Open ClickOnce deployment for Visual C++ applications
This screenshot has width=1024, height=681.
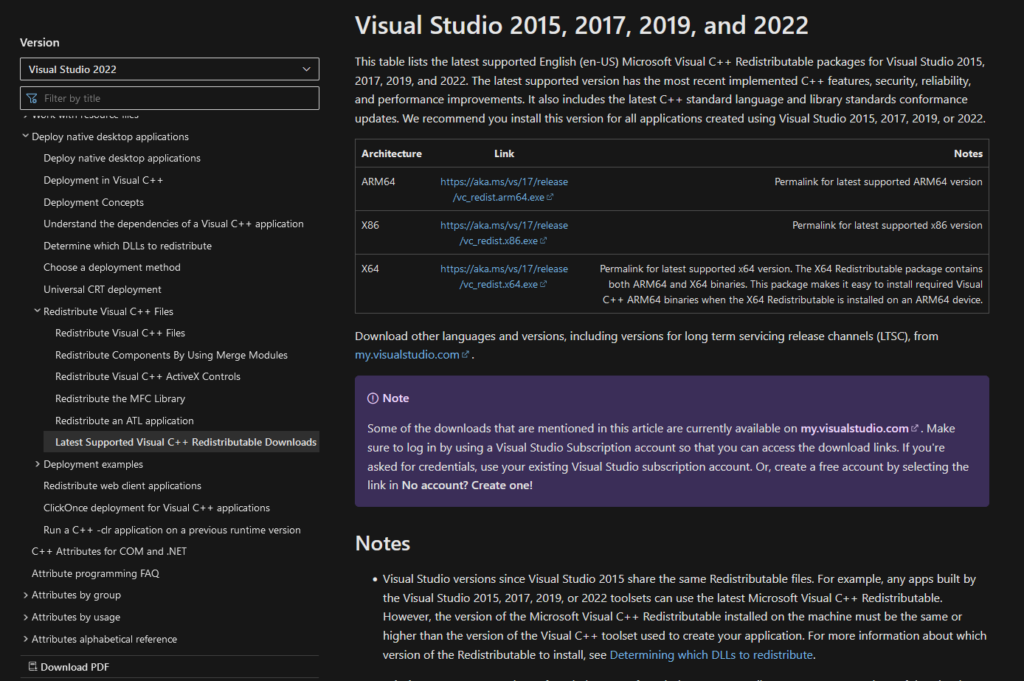coord(156,508)
